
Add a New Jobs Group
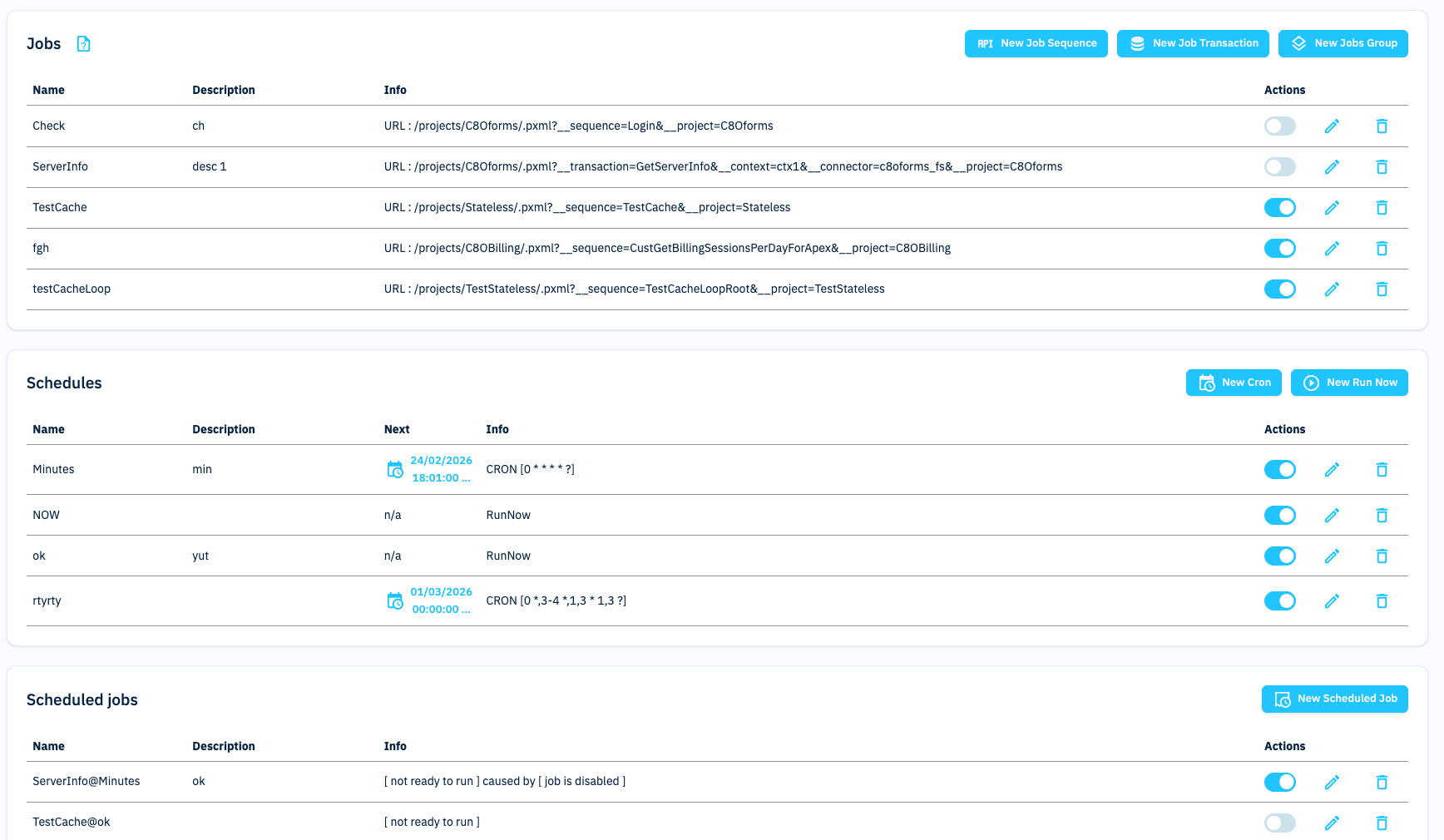[1343, 44]
